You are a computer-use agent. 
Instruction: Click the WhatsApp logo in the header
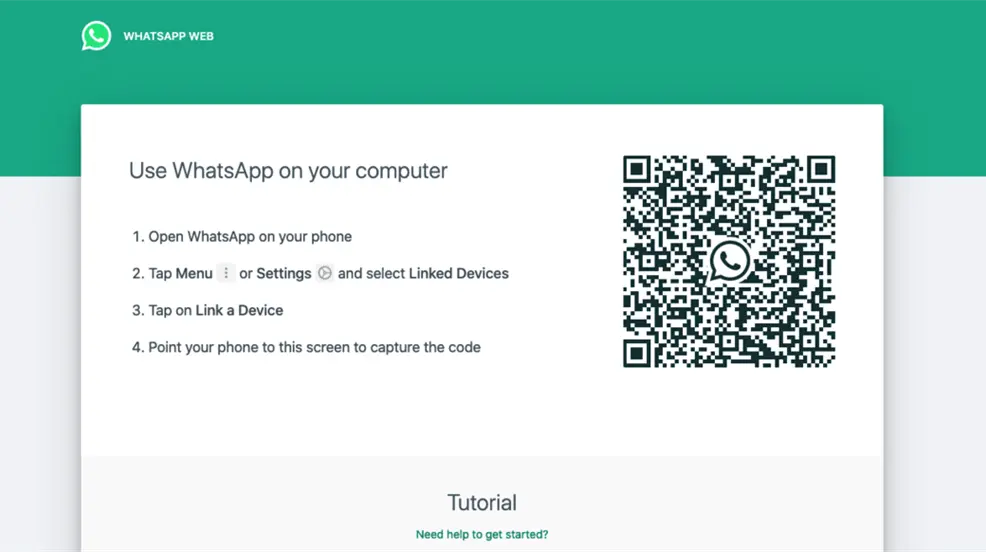96,36
